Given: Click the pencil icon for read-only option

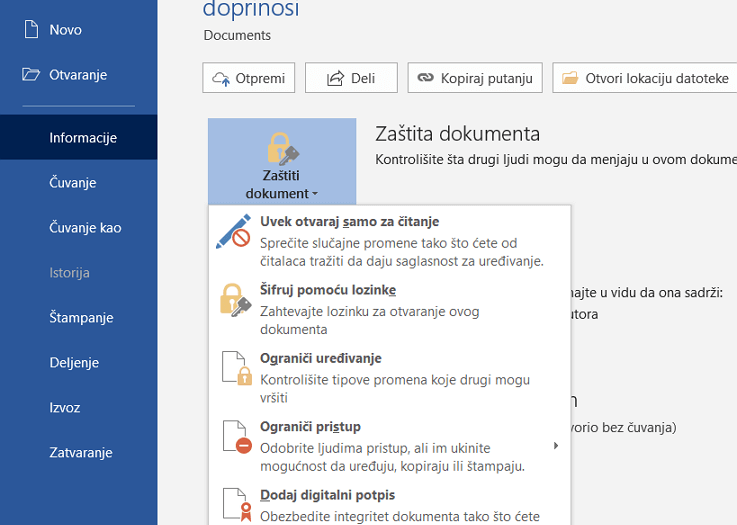Looking at the screenshot, I should click(x=234, y=231).
